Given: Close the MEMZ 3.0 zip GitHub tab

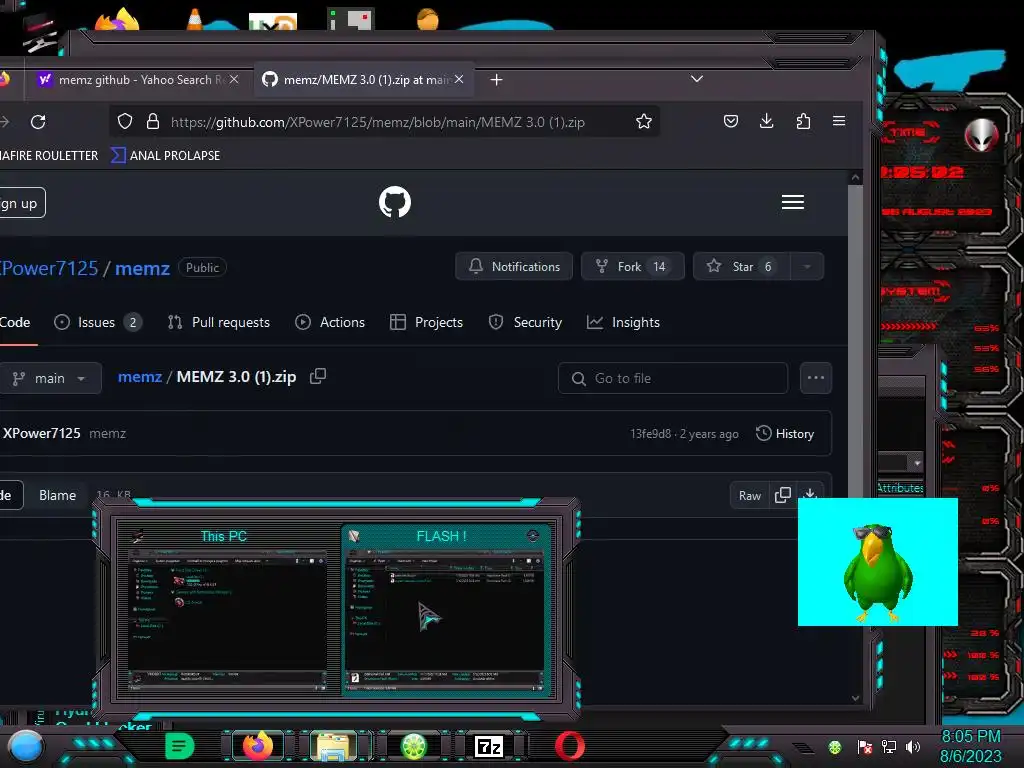Looking at the screenshot, I should pyautogui.click(x=459, y=79).
